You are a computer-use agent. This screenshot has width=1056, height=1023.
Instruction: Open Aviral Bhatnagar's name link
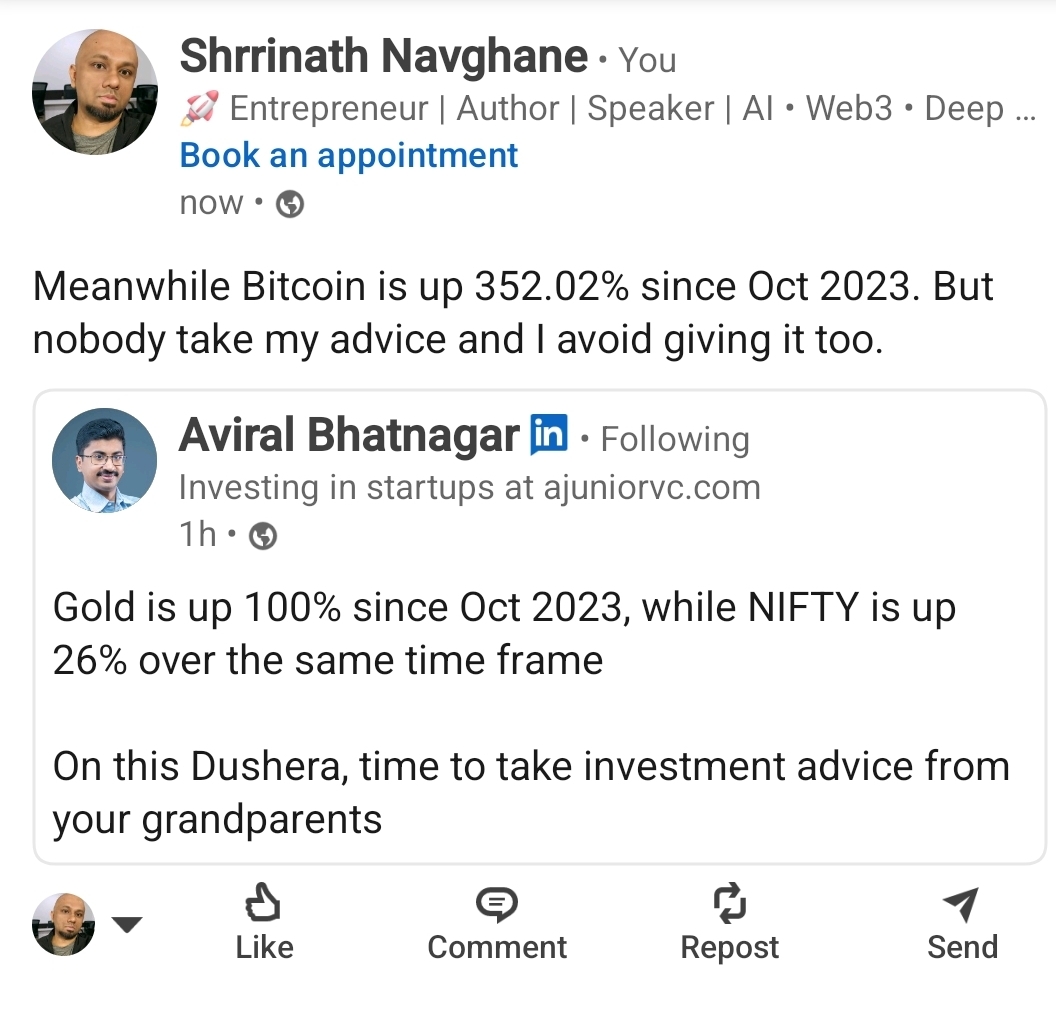[x=349, y=436]
